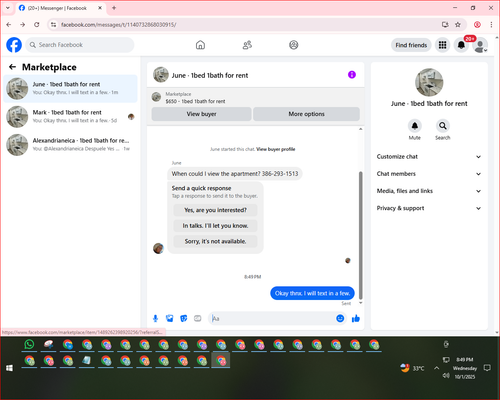
Task: Open the tab search dropdown arrow
Action: click(x=8, y=8)
